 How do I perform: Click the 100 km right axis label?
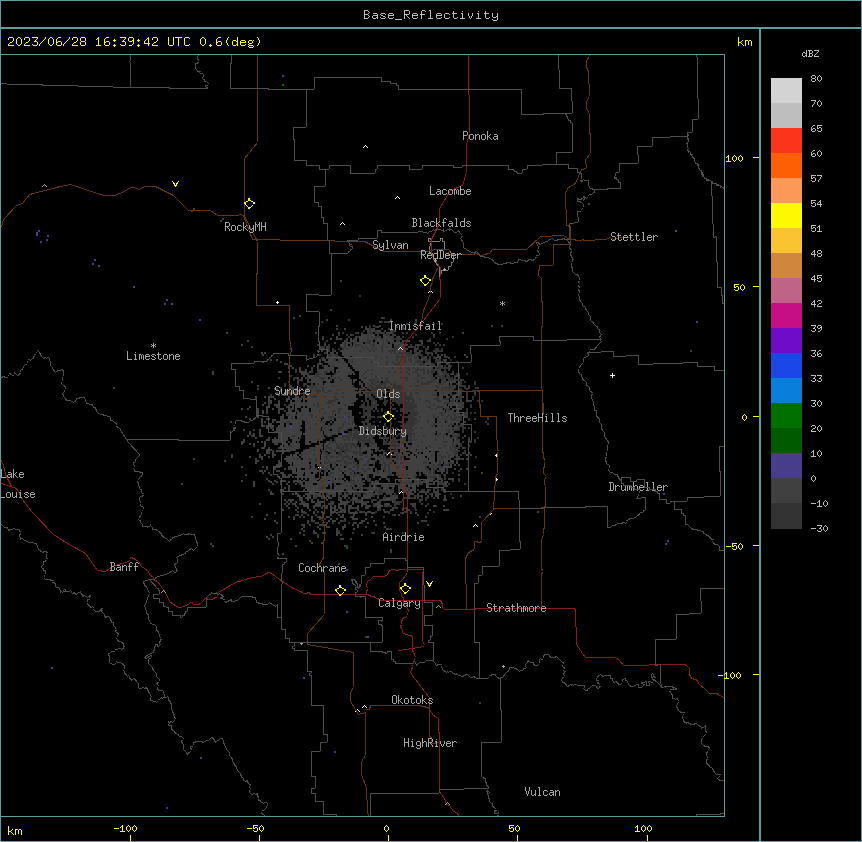click(734, 158)
